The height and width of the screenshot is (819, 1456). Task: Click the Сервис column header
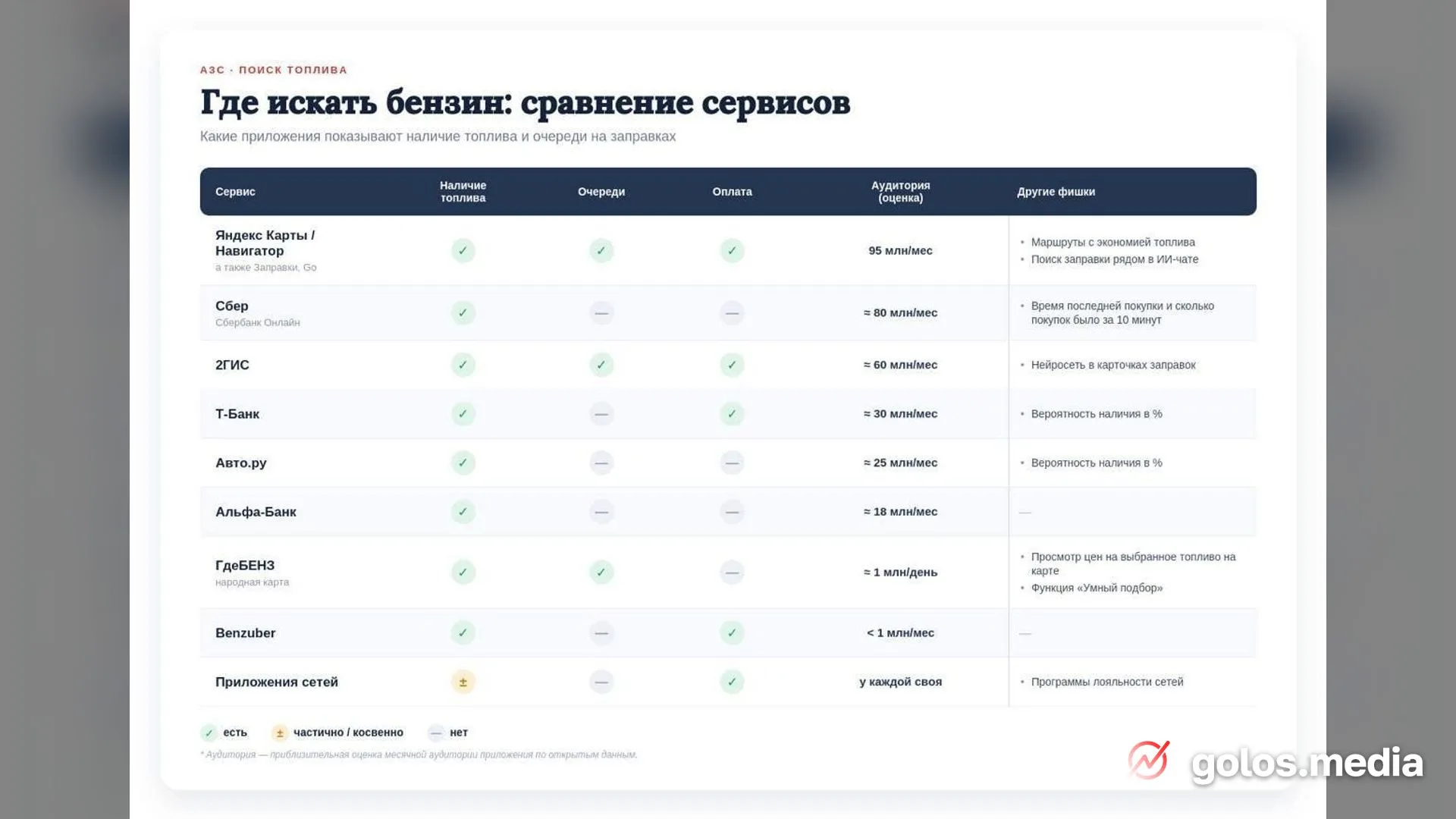235,192
